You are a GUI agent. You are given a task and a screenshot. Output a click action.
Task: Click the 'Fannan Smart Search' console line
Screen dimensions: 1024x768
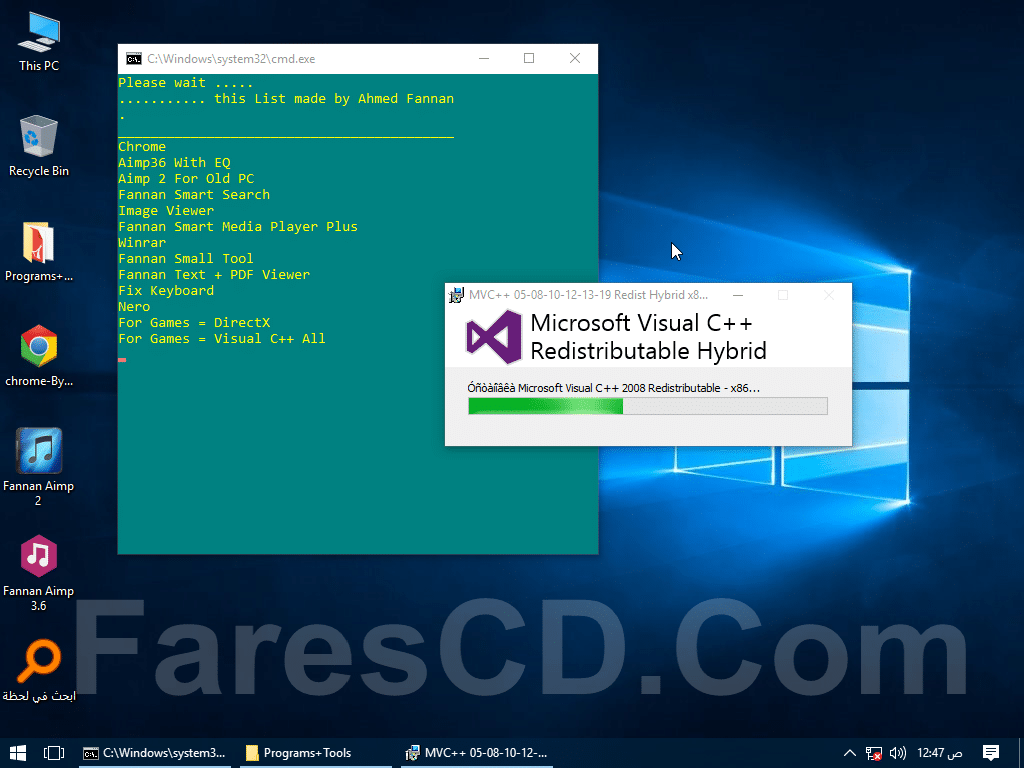(x=194, y=195)
